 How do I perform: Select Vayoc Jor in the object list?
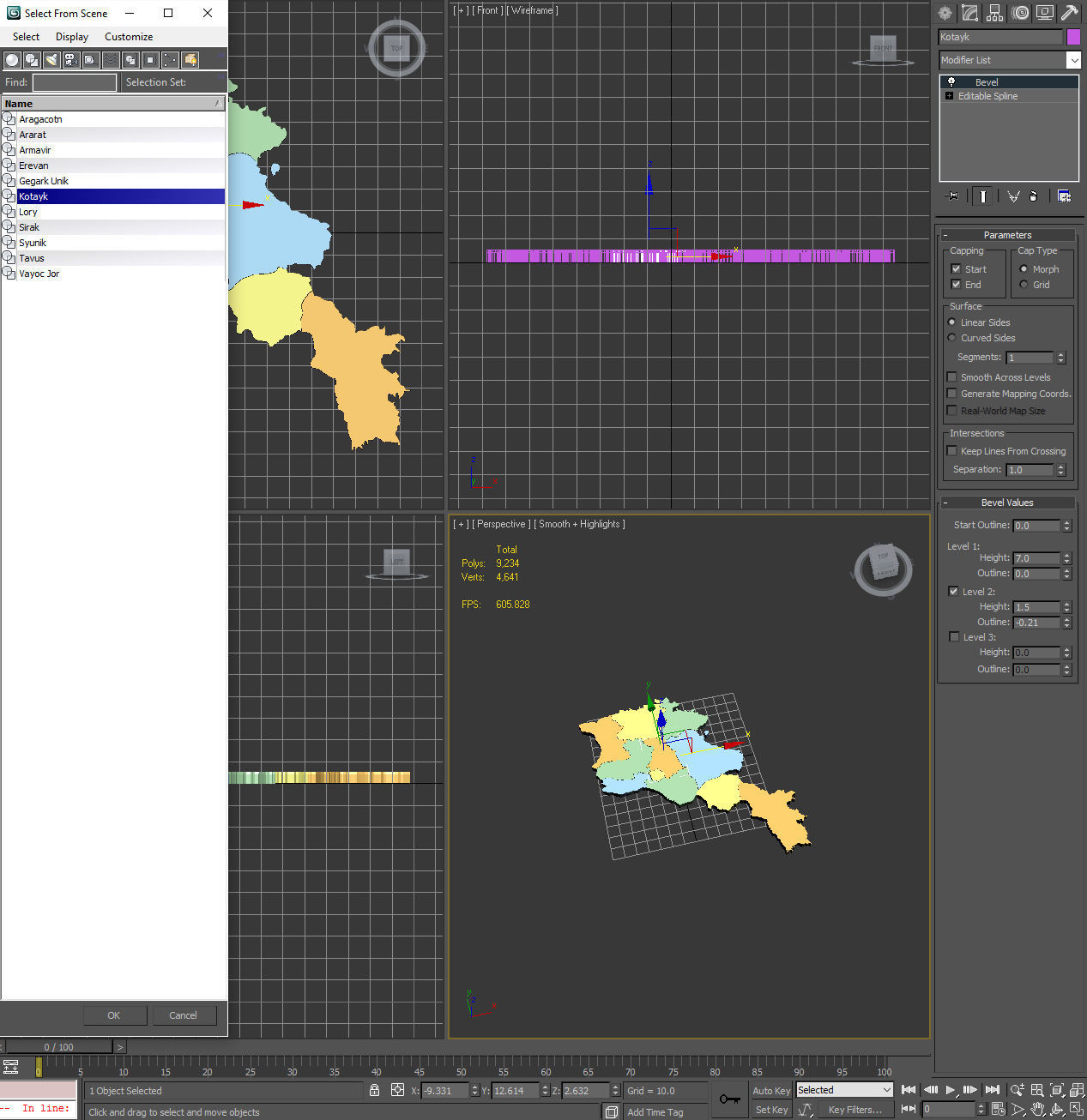click(x=112, y=274)
